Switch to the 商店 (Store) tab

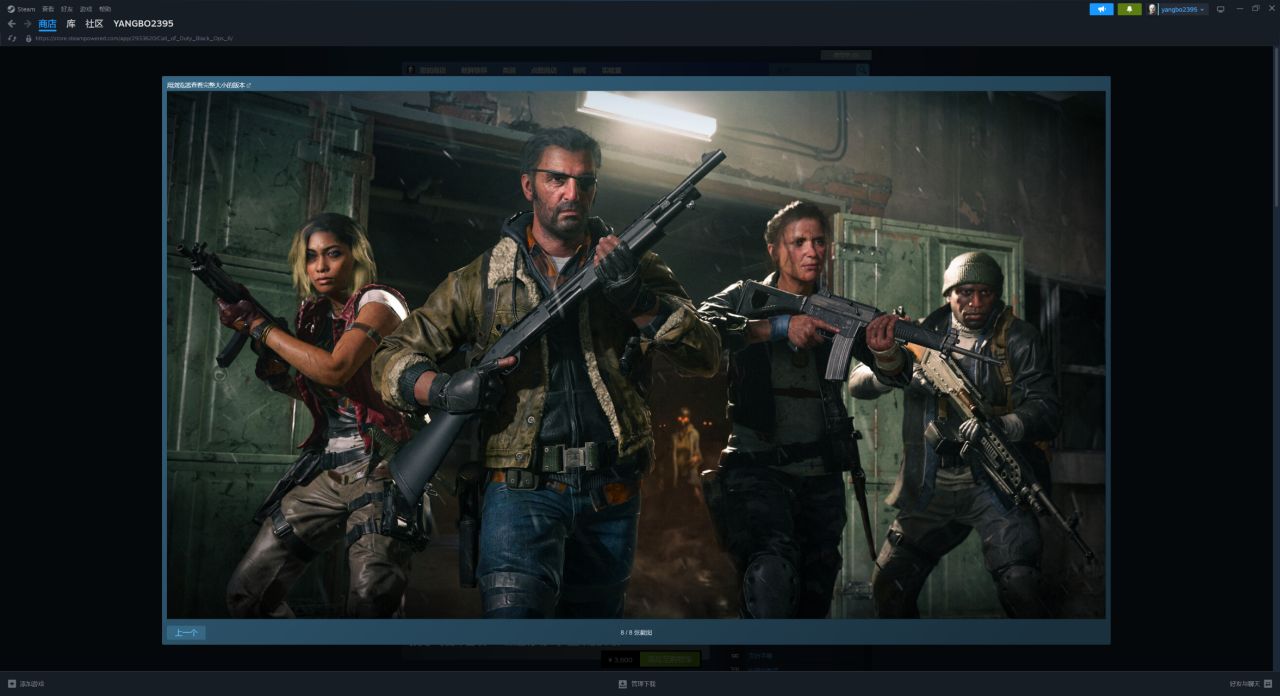(47, 23)
